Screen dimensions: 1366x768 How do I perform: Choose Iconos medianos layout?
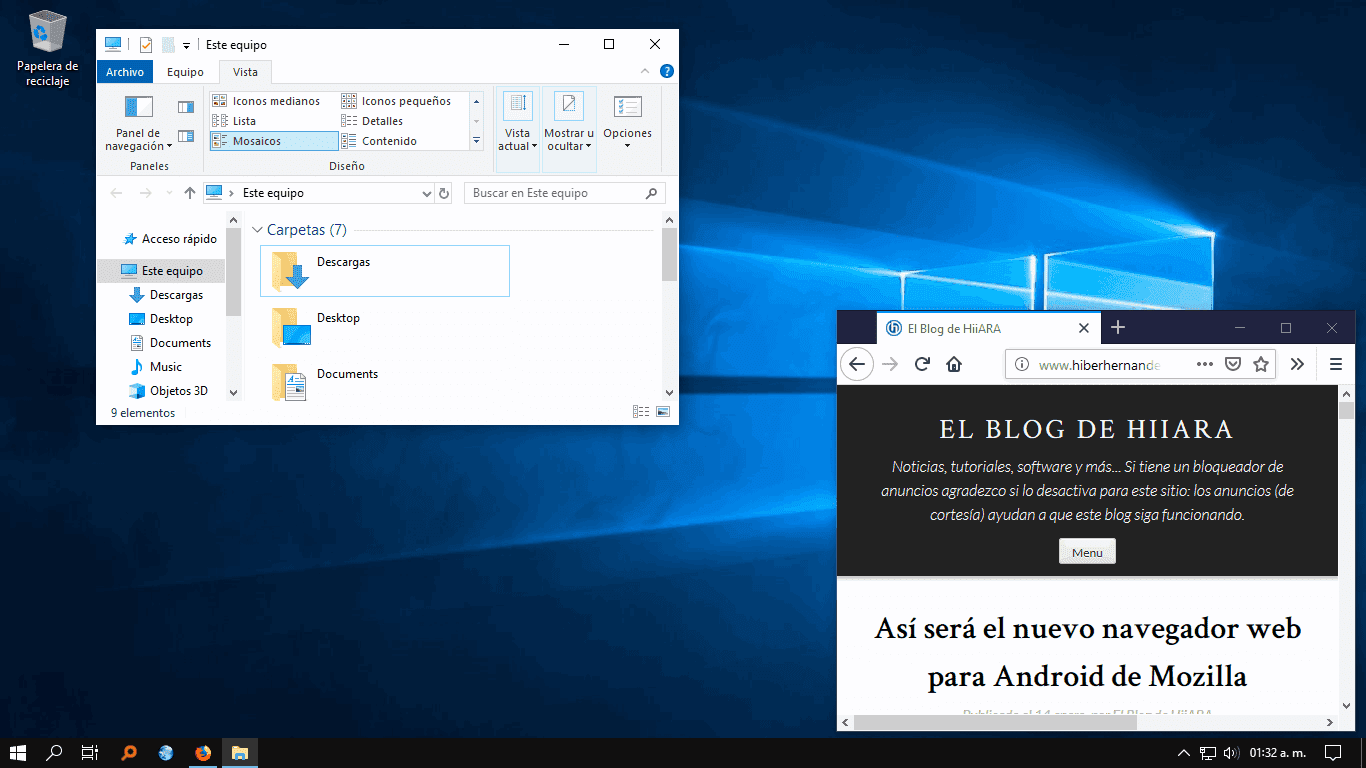point(274,101)
